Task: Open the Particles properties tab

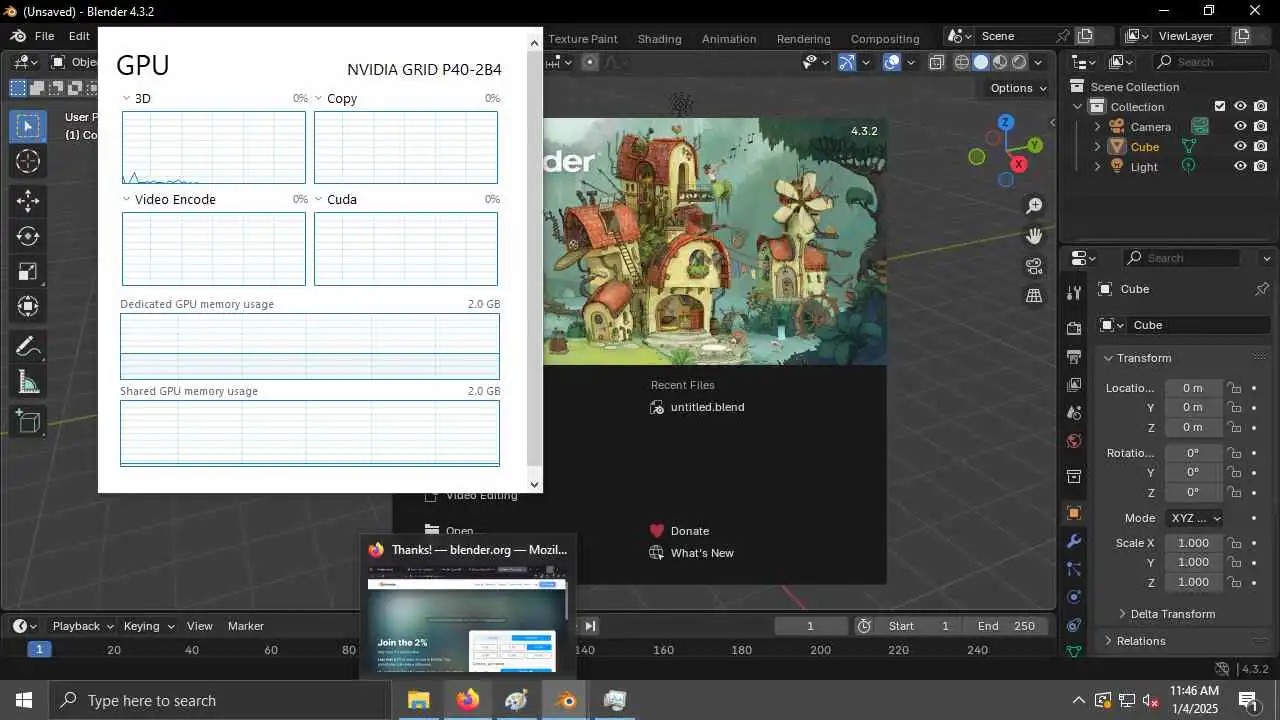Action: tap(1074, 569)
